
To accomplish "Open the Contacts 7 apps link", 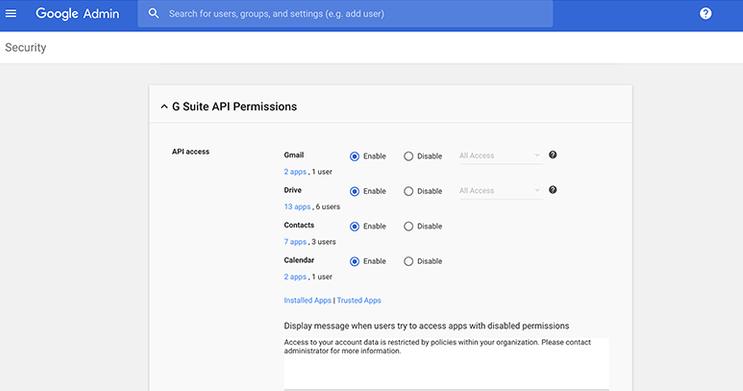I will click(295, 242).
